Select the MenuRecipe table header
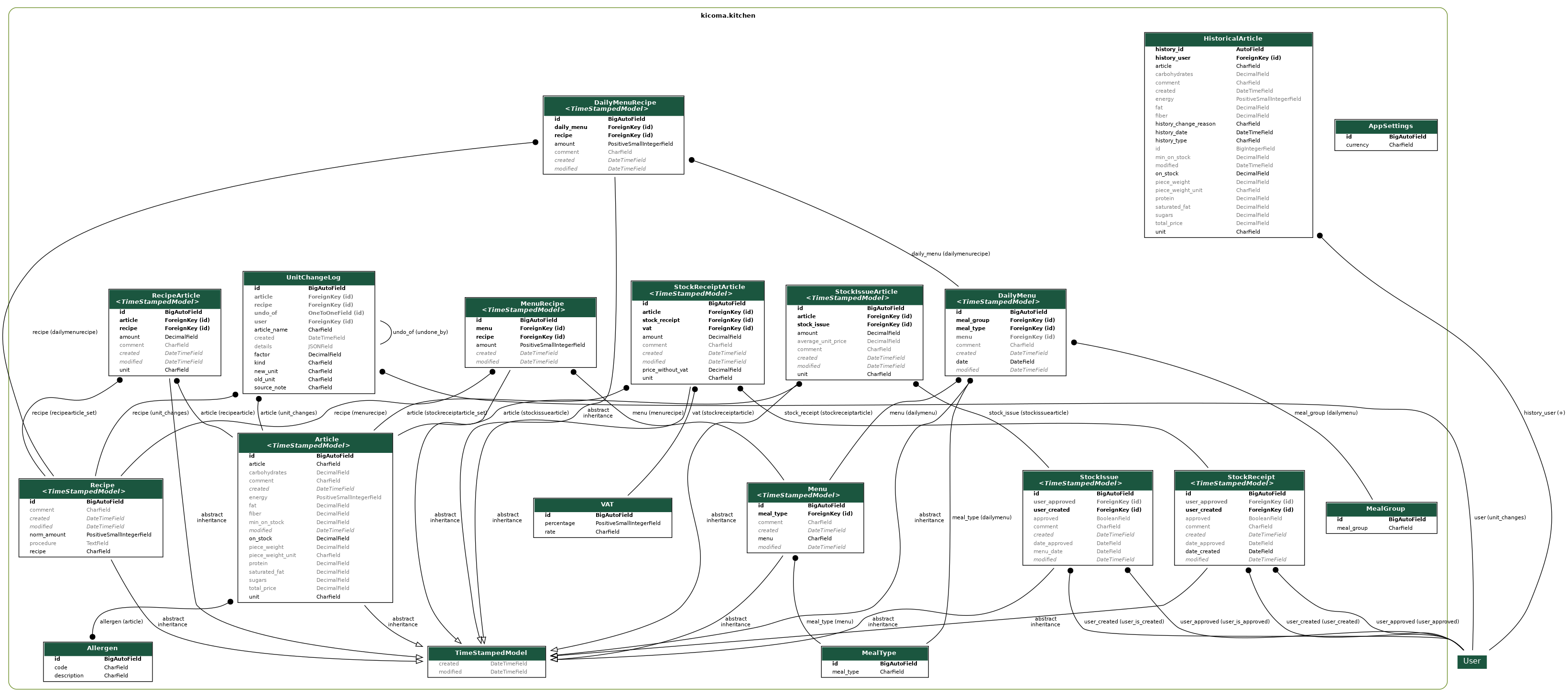The image size is (1568, 697). (x=530, y=307)
